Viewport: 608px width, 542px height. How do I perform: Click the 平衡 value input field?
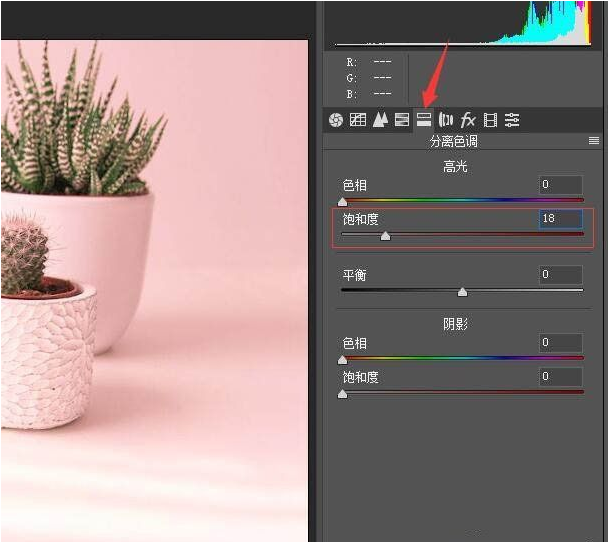(x=560, y=274)
